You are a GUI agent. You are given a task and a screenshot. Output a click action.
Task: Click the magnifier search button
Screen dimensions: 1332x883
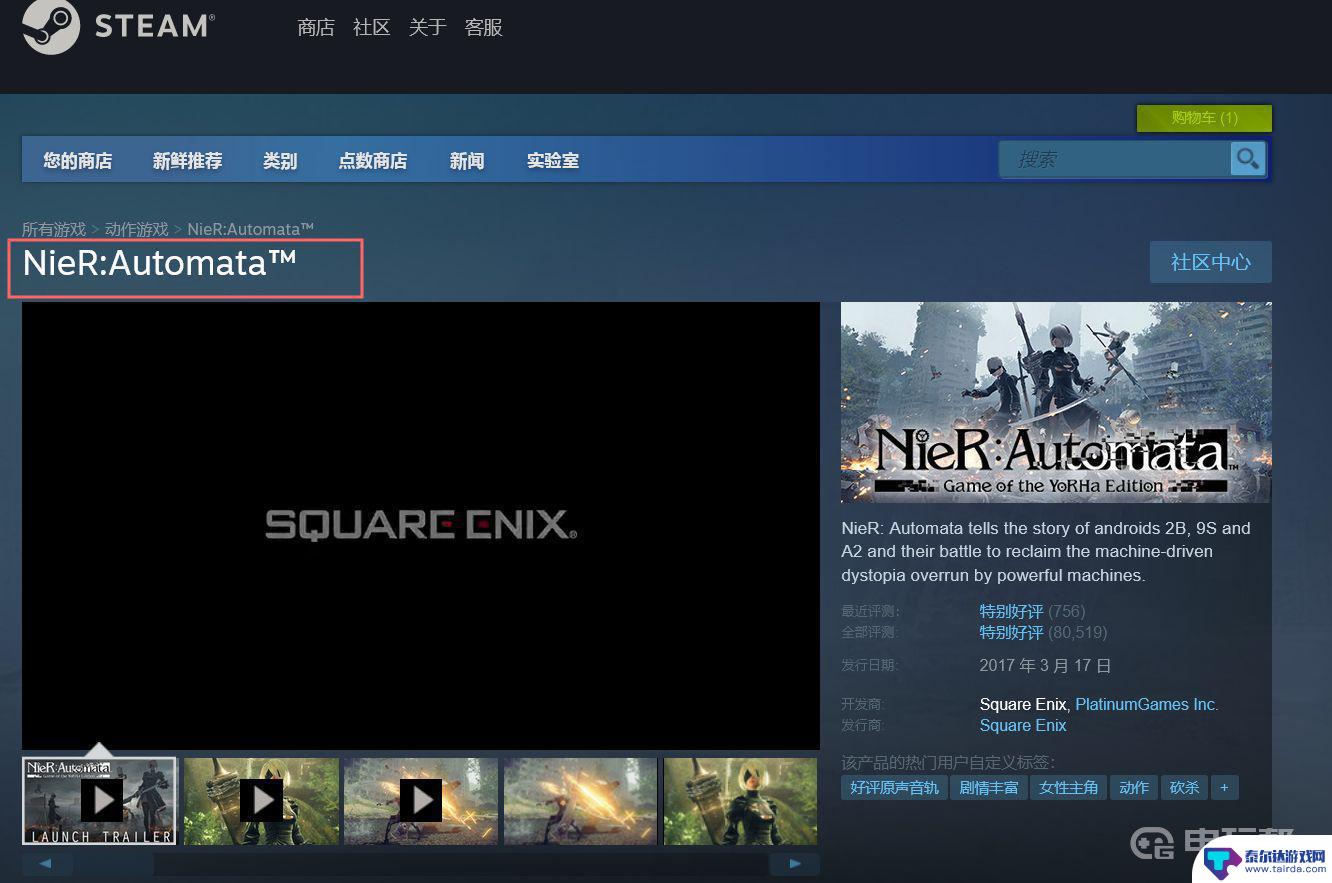[1247, 158]
